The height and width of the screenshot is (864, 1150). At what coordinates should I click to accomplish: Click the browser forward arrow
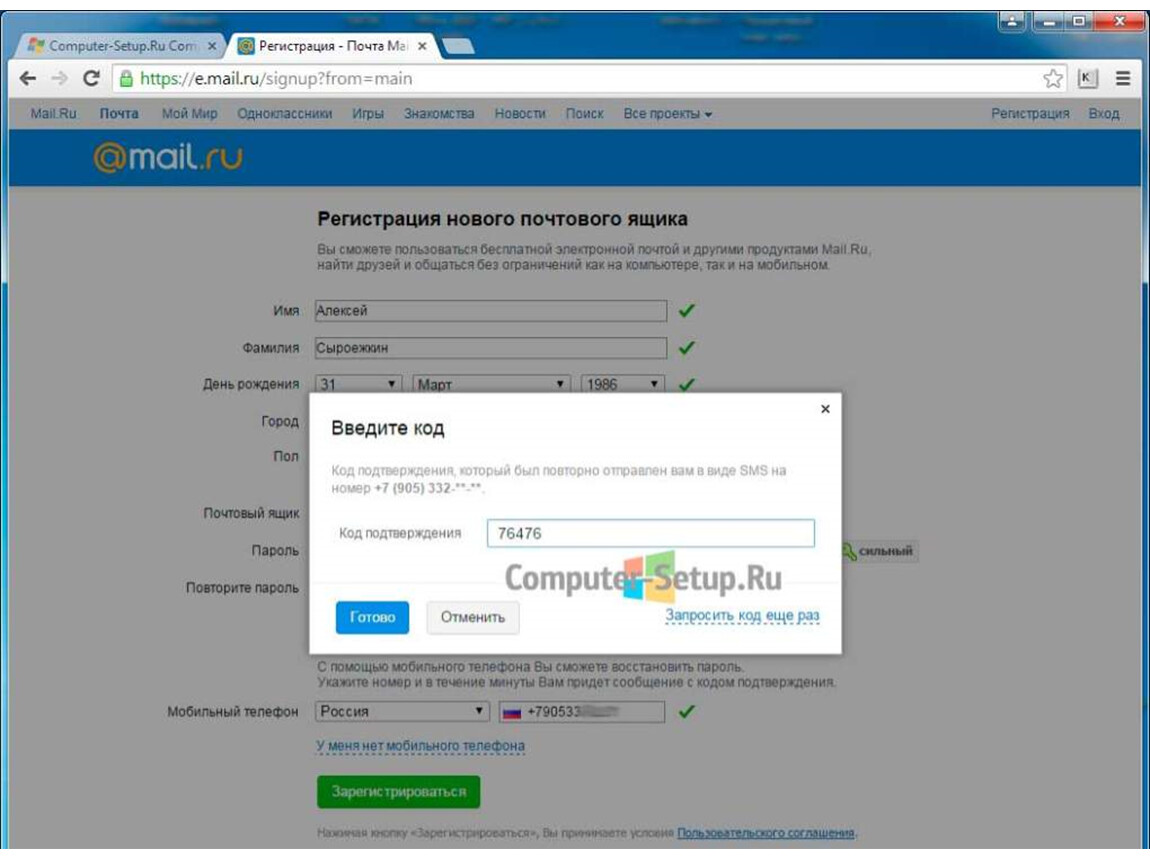point(59,78)
